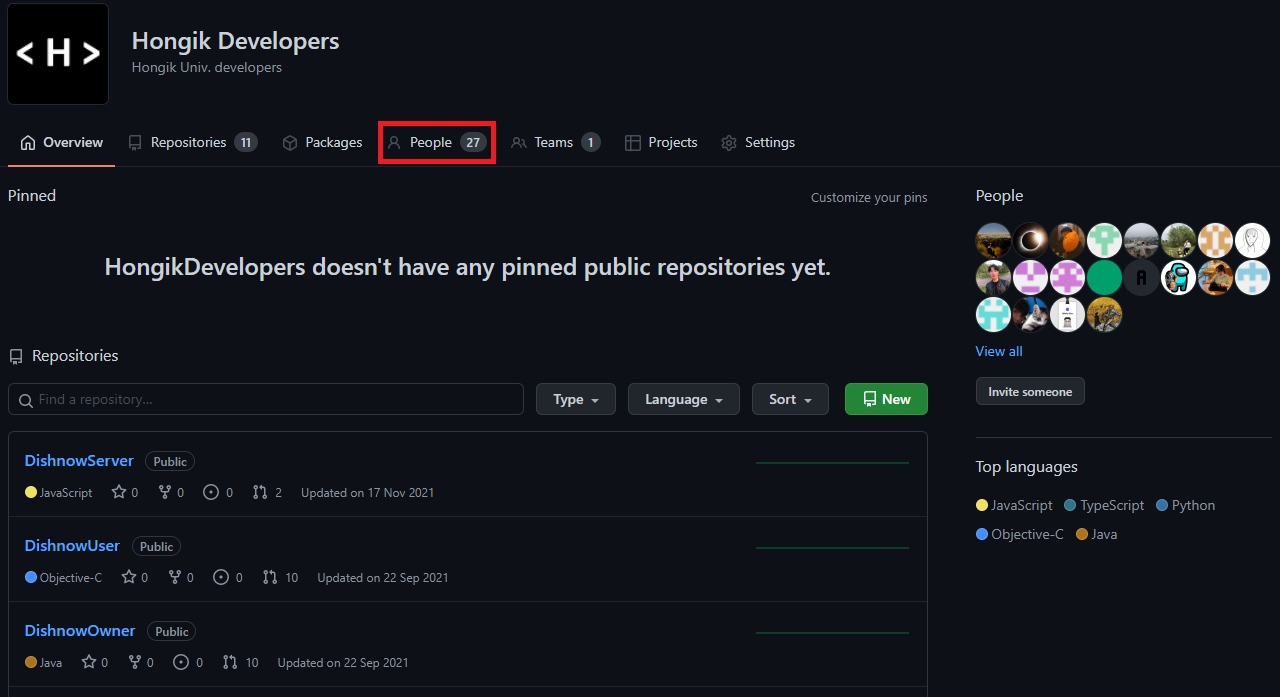Open the mint green identicon avatar

1104,240
